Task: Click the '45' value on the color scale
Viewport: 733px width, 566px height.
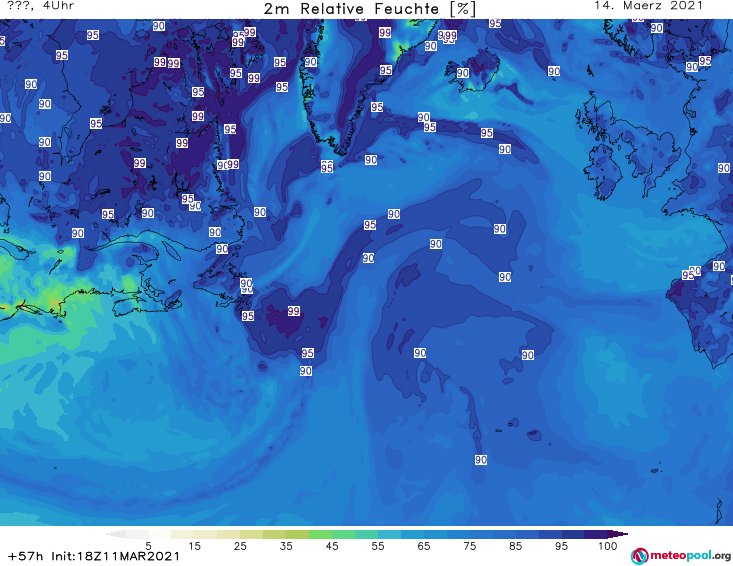Action: pos(332,546)
